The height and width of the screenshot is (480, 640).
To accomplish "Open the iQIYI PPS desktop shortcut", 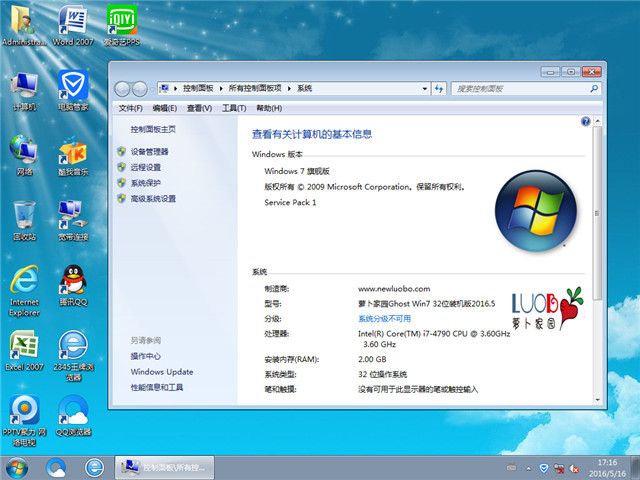I will tap(122, 25).
